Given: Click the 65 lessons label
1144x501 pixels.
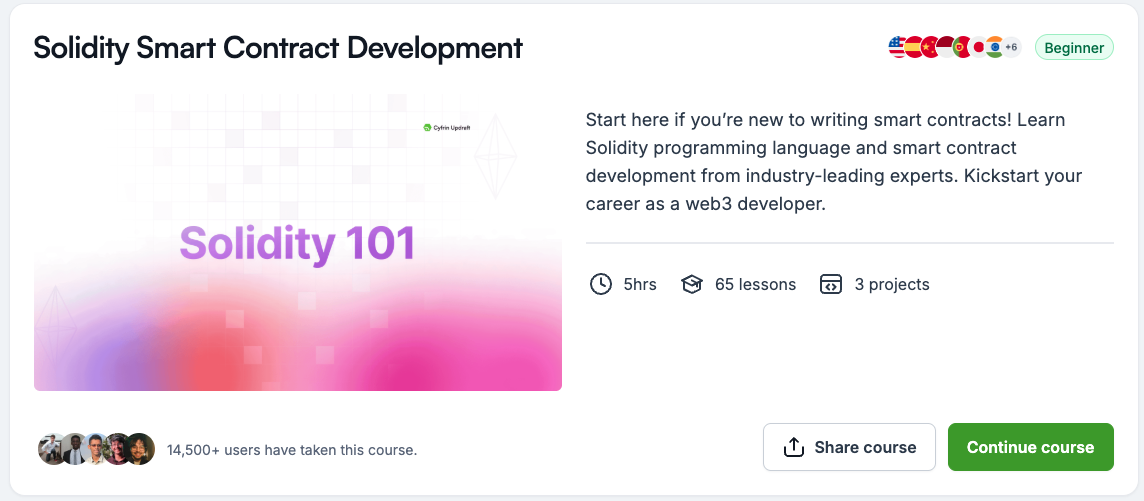Looking at the screenshot, I should click(x=755, y=284).
